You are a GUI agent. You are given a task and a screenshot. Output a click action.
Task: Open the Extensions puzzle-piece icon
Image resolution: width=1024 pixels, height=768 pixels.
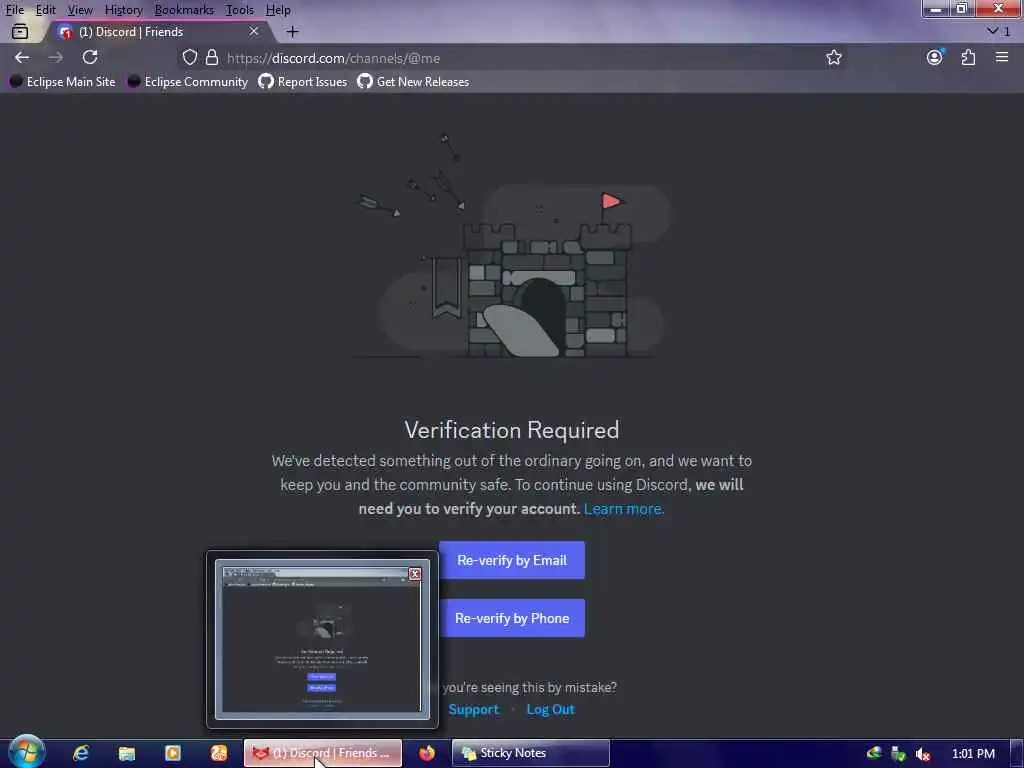pos(968,57)
